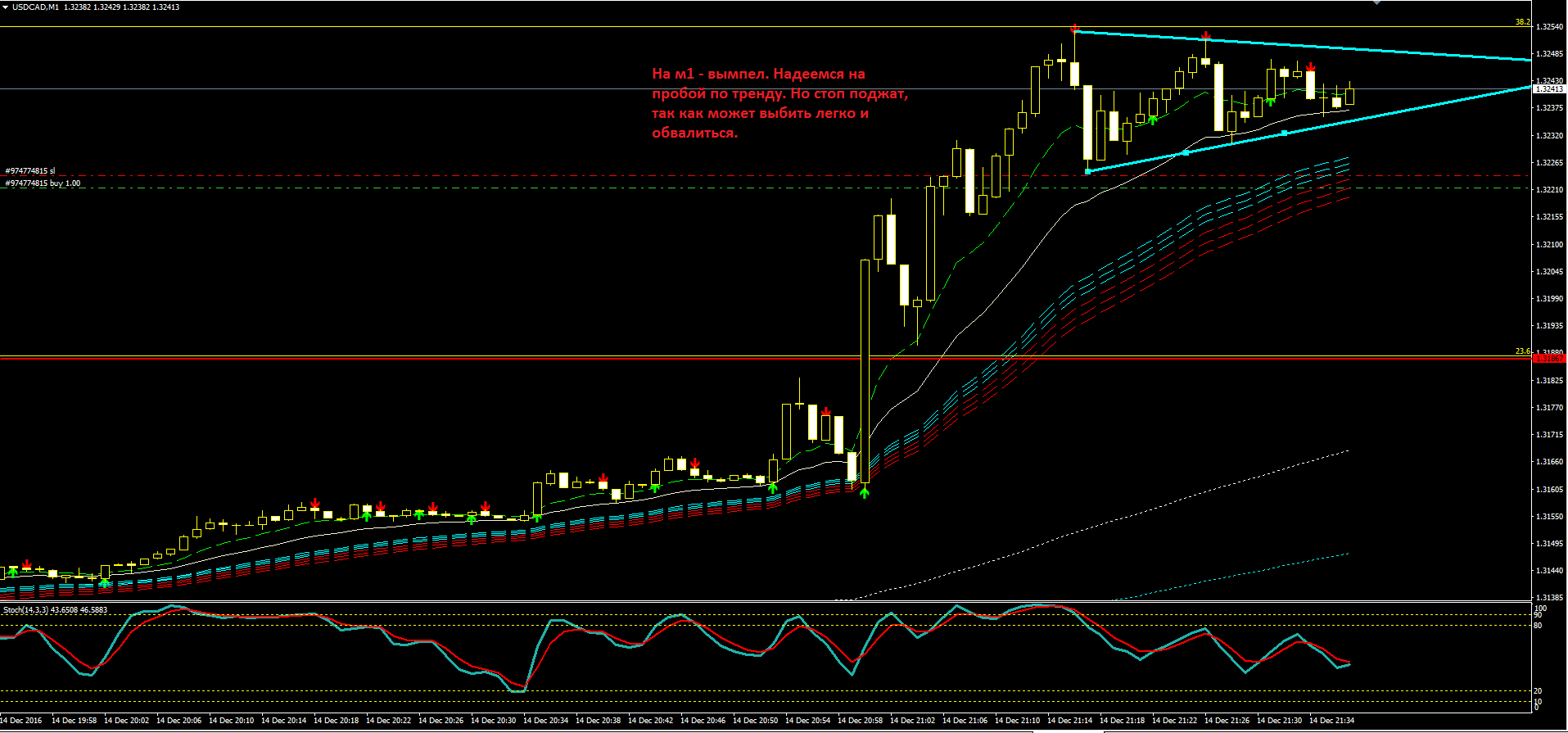Click the 14 Dec 20:46 time label

[703, 721]
